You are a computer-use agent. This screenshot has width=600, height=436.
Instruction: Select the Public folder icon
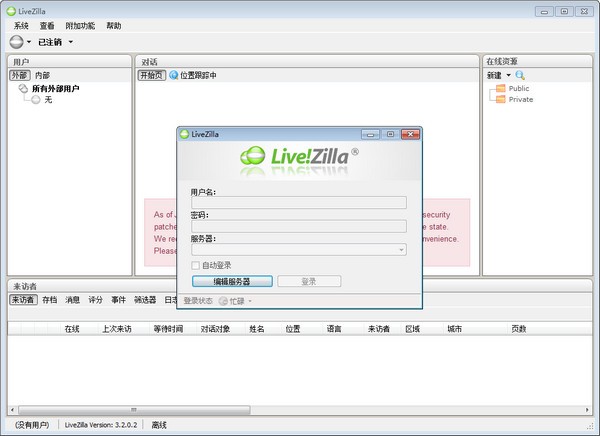(497, 89)
